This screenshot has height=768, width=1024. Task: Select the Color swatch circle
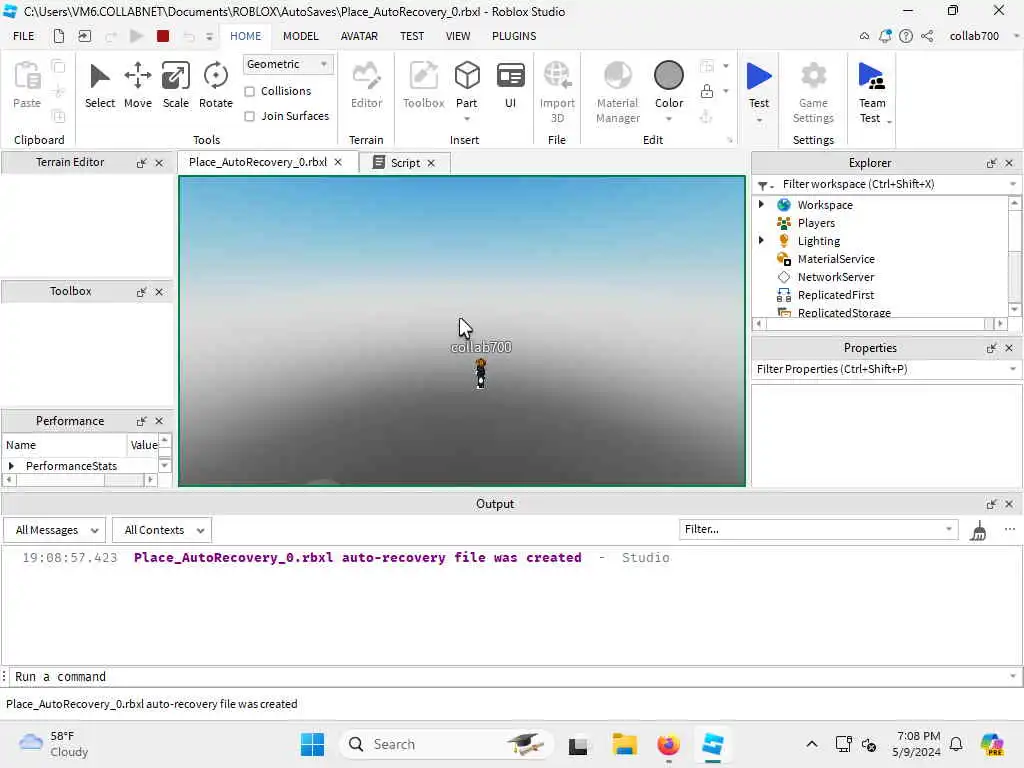coord(669,75)
